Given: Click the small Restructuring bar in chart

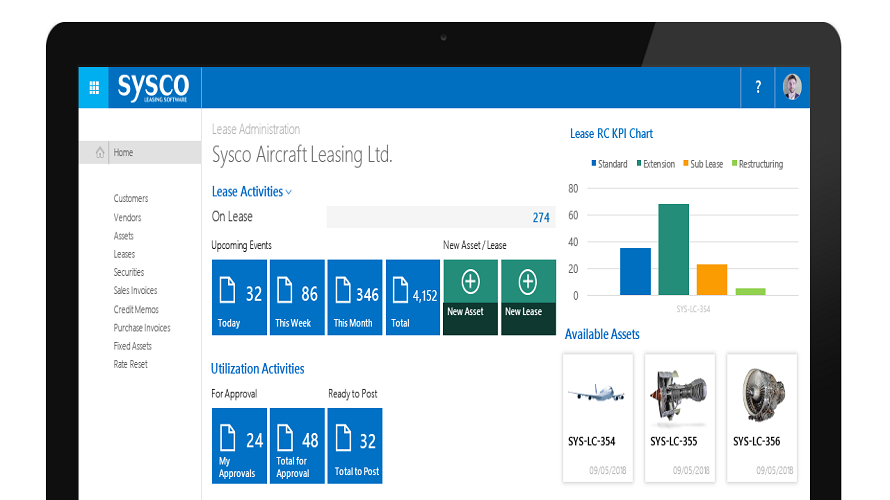Looking at the screenshot, I should (750, 292).
